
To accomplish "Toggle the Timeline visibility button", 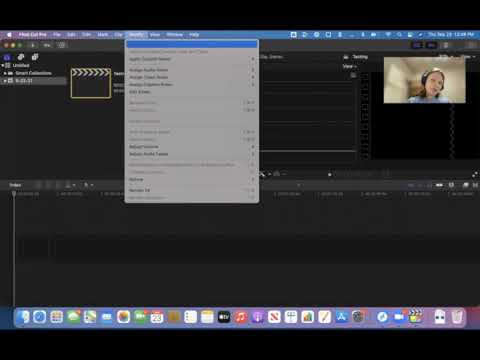I will [x=431, y=45].
